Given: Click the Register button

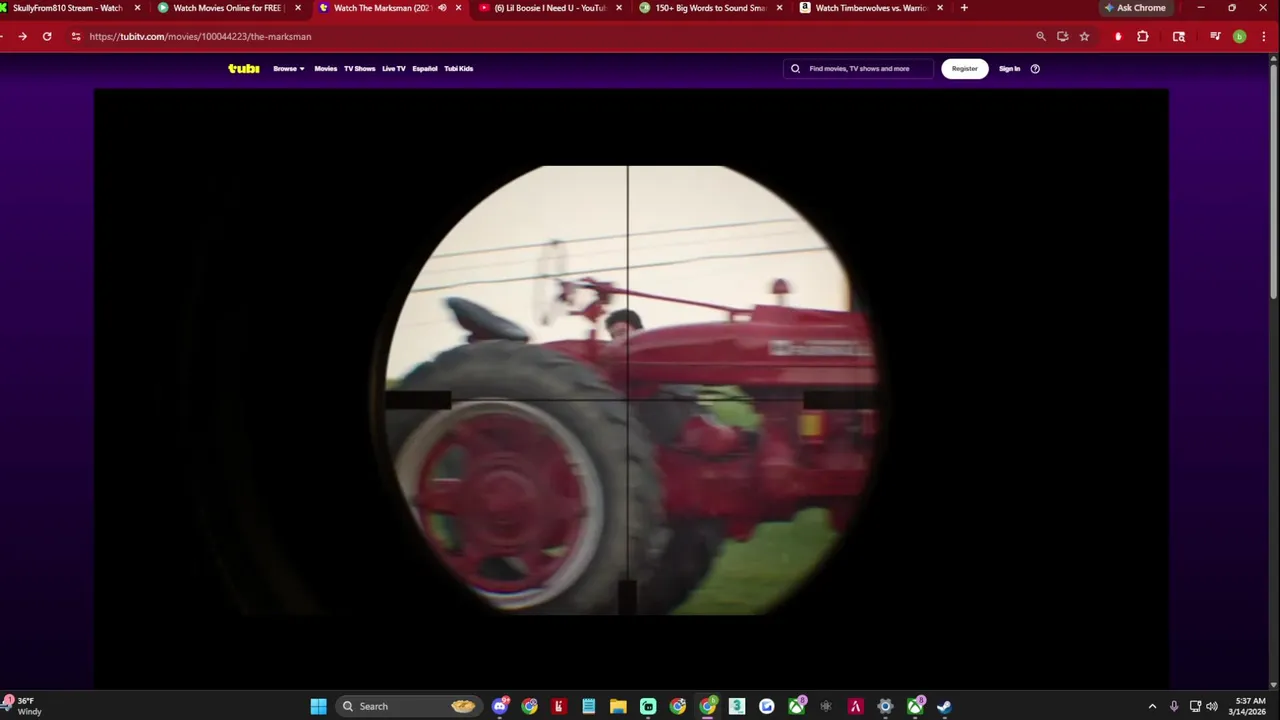Looking at the screenshot, I should coord(965,69).
